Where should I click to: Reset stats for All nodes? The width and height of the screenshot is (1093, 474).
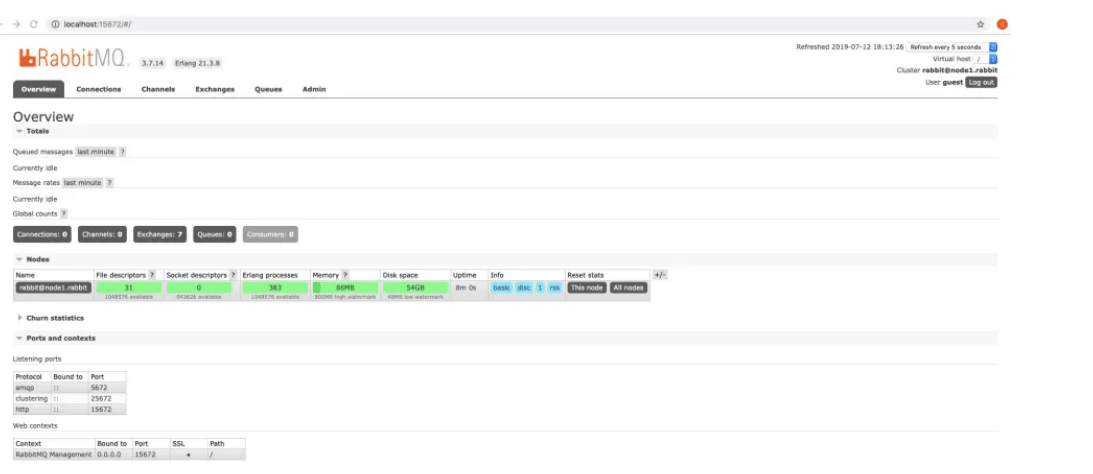[x=629, y=287]
